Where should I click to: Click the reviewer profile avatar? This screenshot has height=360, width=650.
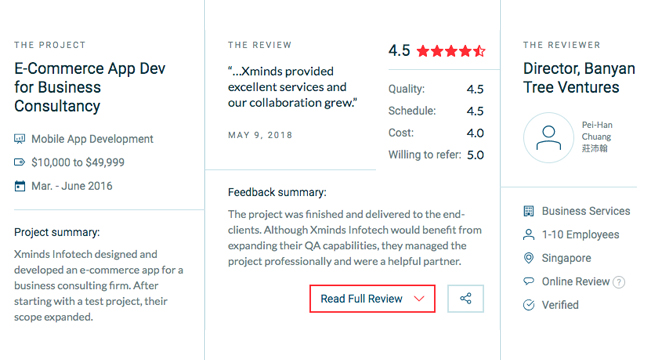coord(548,137)
